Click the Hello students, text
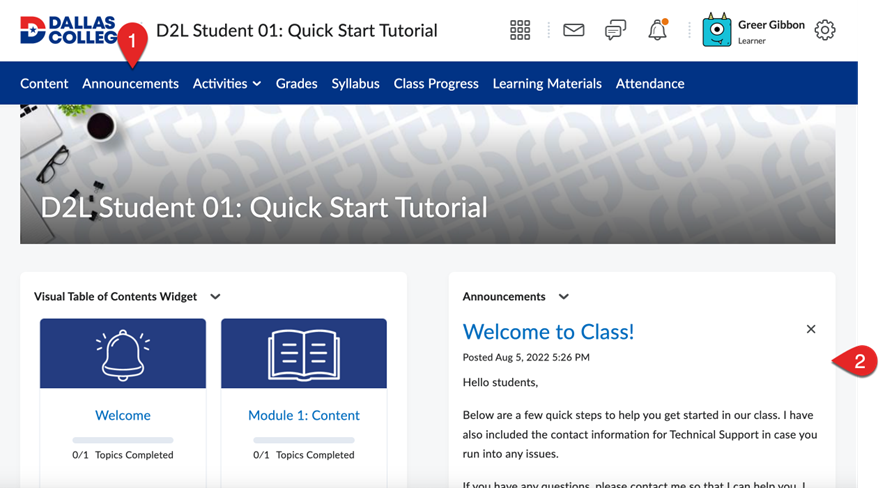This screenshot has height=488, width=885. [500, 383]
